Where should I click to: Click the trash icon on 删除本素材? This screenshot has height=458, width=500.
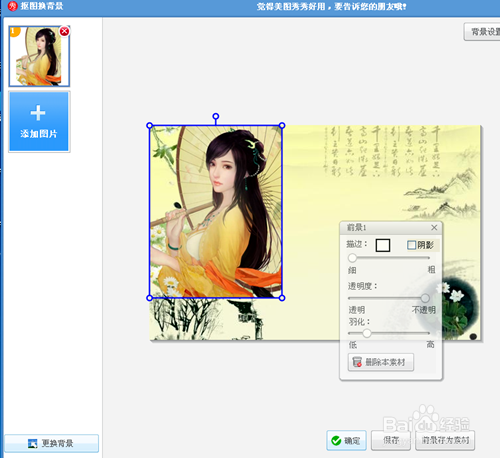(357, 362)
